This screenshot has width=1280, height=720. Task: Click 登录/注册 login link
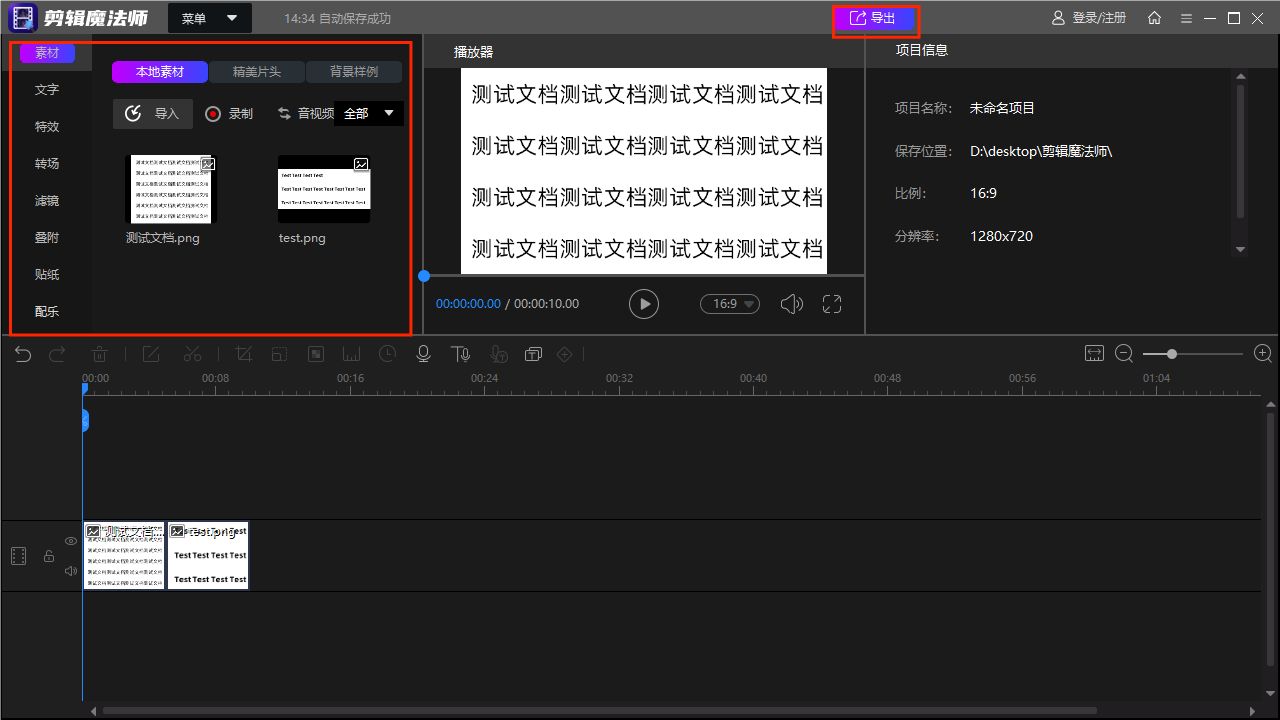(1089, 18)
